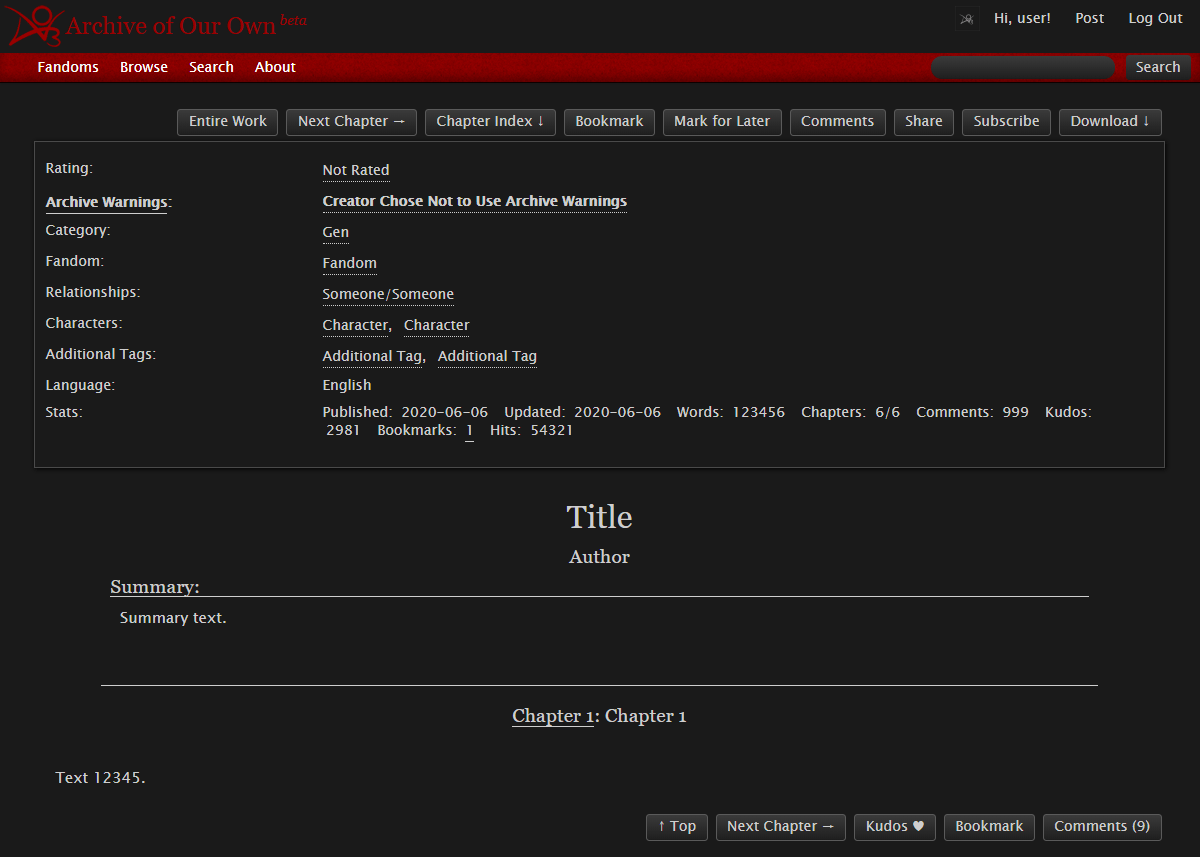This screenshot has height=857, width=1200.
Task: View the work's bookmarks via the count link
Action: coord(469,430)
